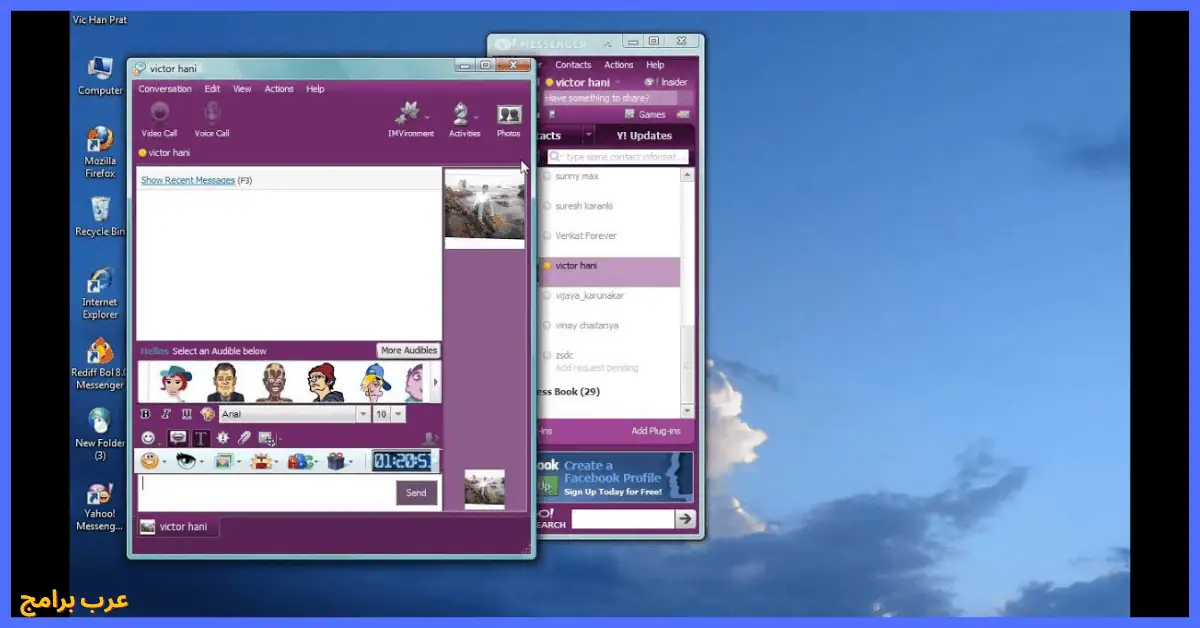
Task: Click your own small display picture
Action: tap(484, 489)
